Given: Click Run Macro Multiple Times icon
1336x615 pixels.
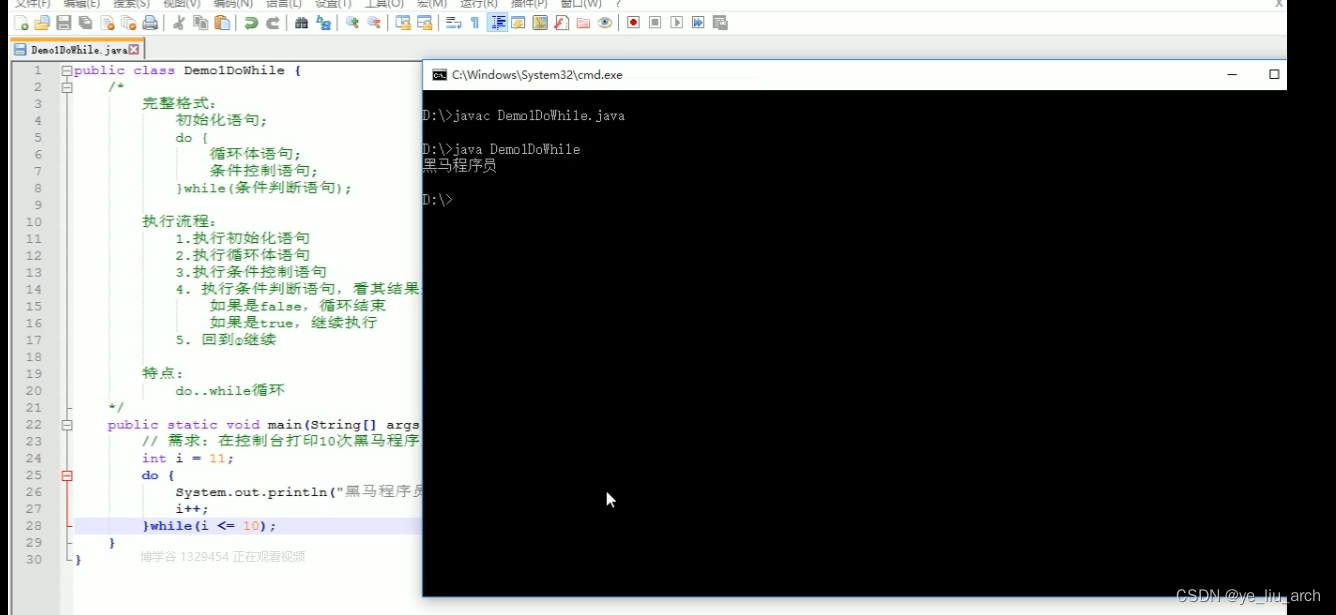Looking at the screenshot, I should coord(698,22).
